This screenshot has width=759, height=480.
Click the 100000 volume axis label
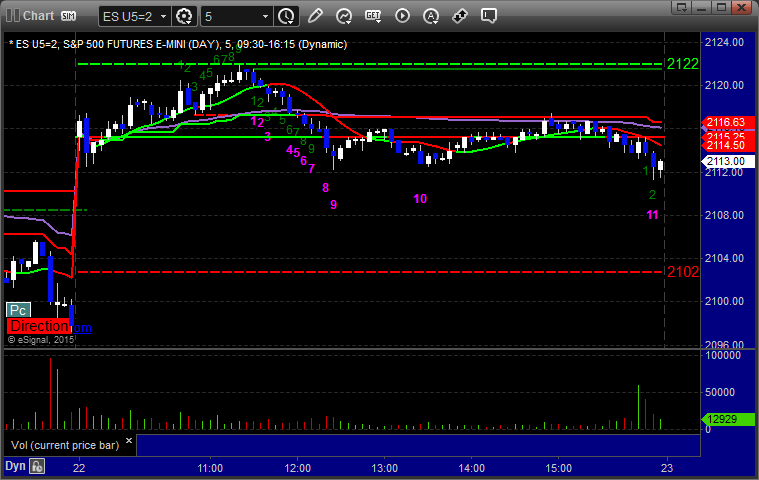coord(723,356)
